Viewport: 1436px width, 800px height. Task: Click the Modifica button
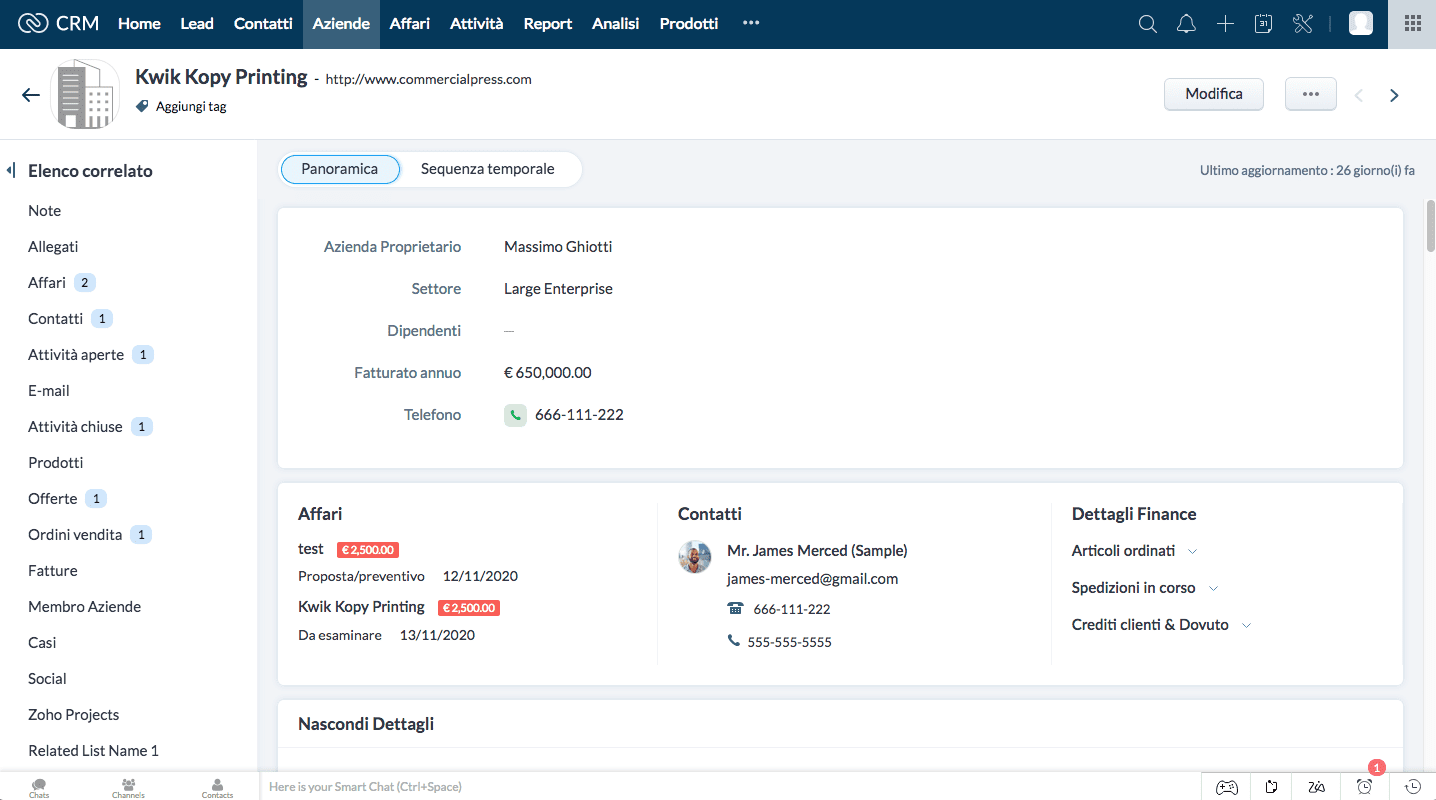coord(1214,94)
